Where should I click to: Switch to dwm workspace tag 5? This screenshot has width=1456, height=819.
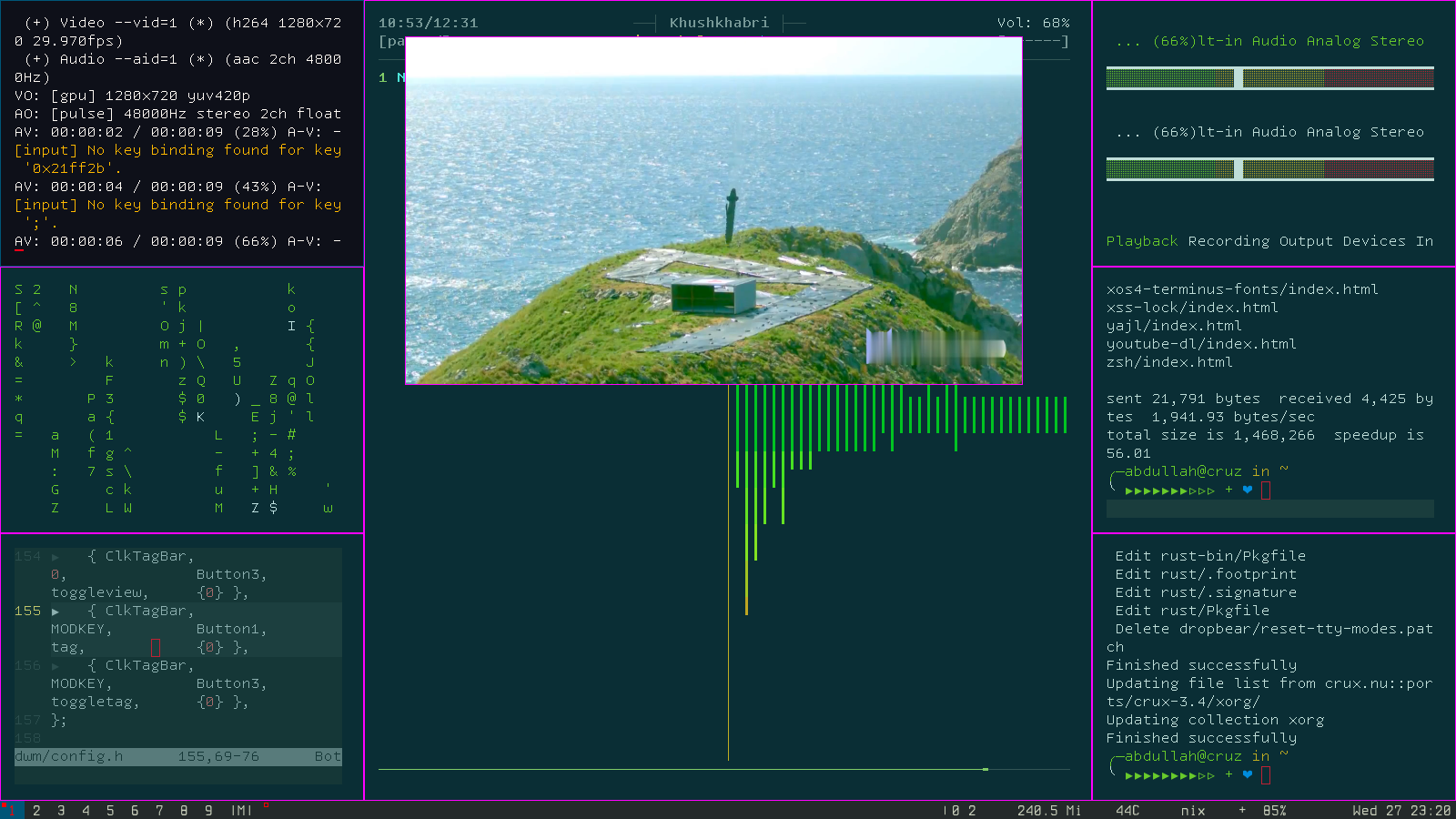pos(110,810)
